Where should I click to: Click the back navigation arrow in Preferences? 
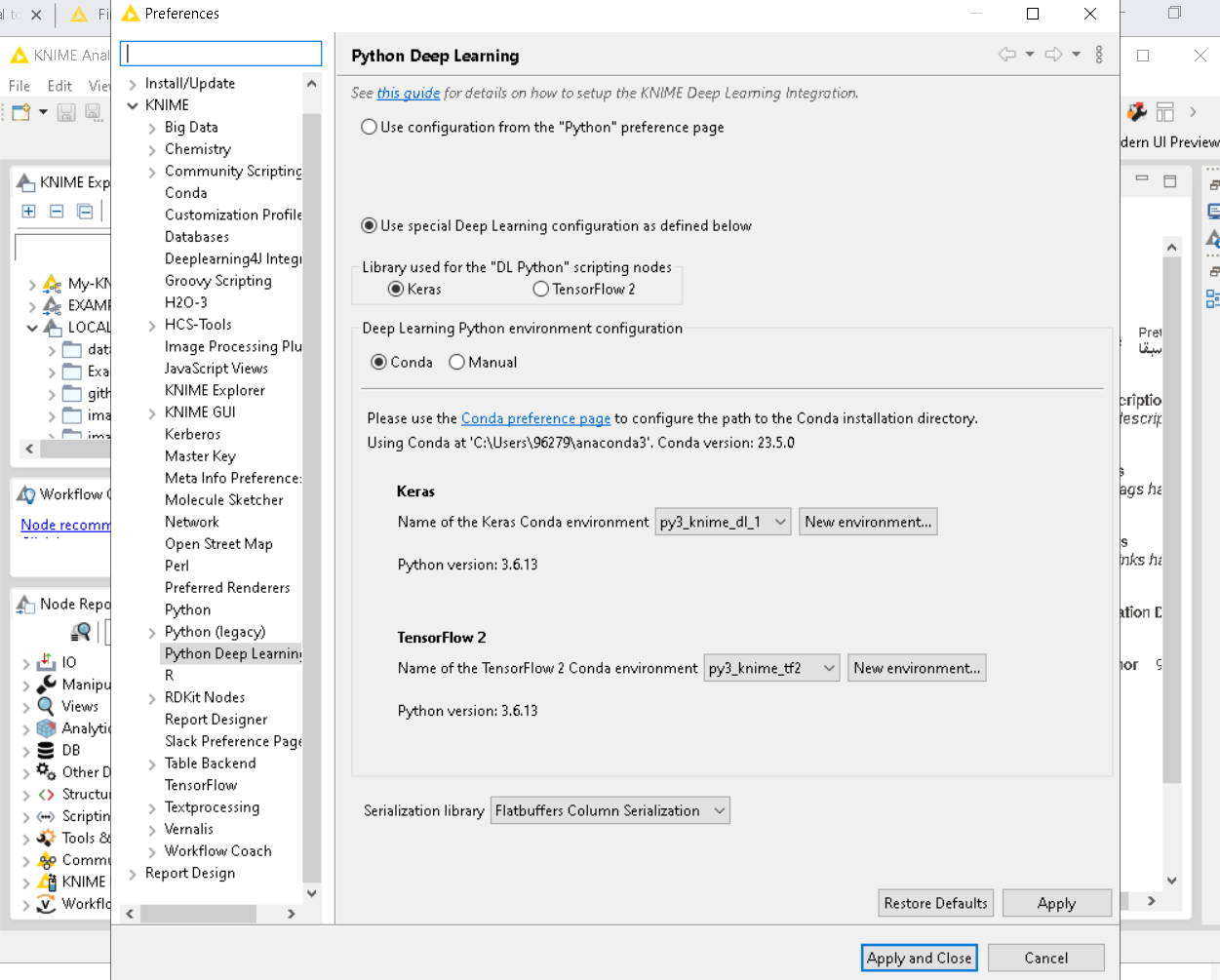pyautogui.click(x=1007, y=55)
